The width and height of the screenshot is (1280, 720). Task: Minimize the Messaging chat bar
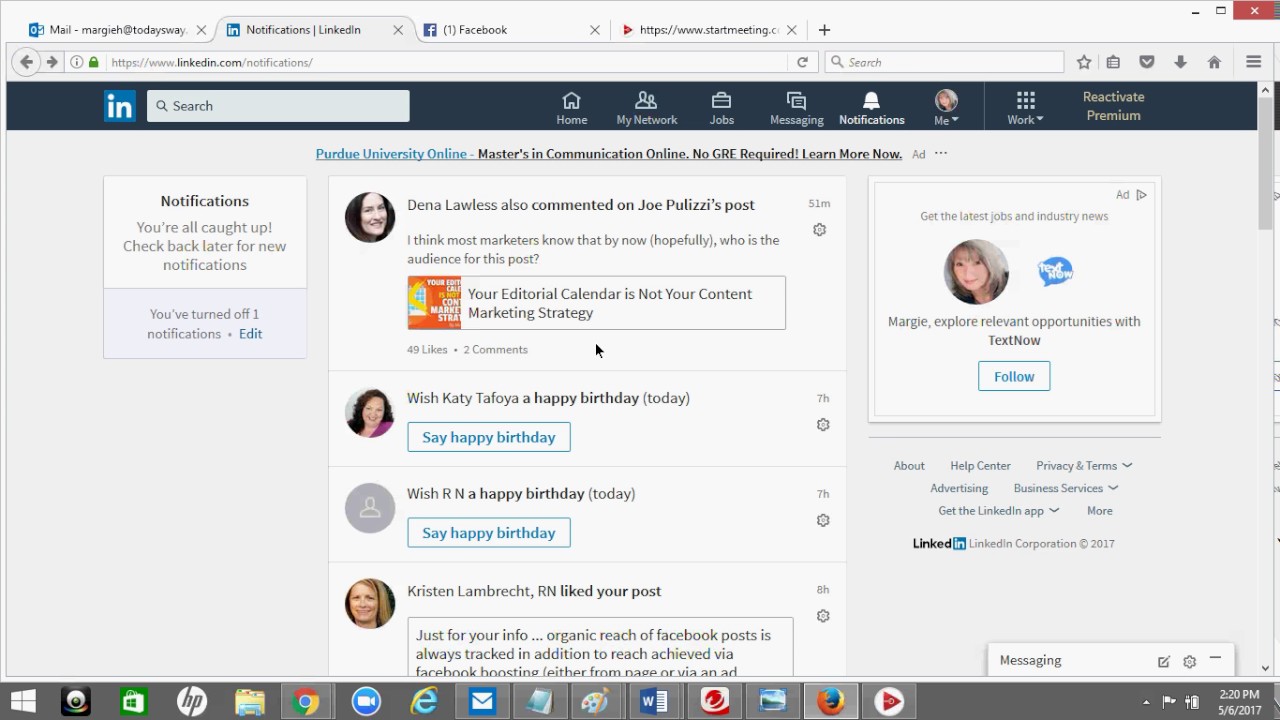pyautogui.click(x=1215, y=659)
